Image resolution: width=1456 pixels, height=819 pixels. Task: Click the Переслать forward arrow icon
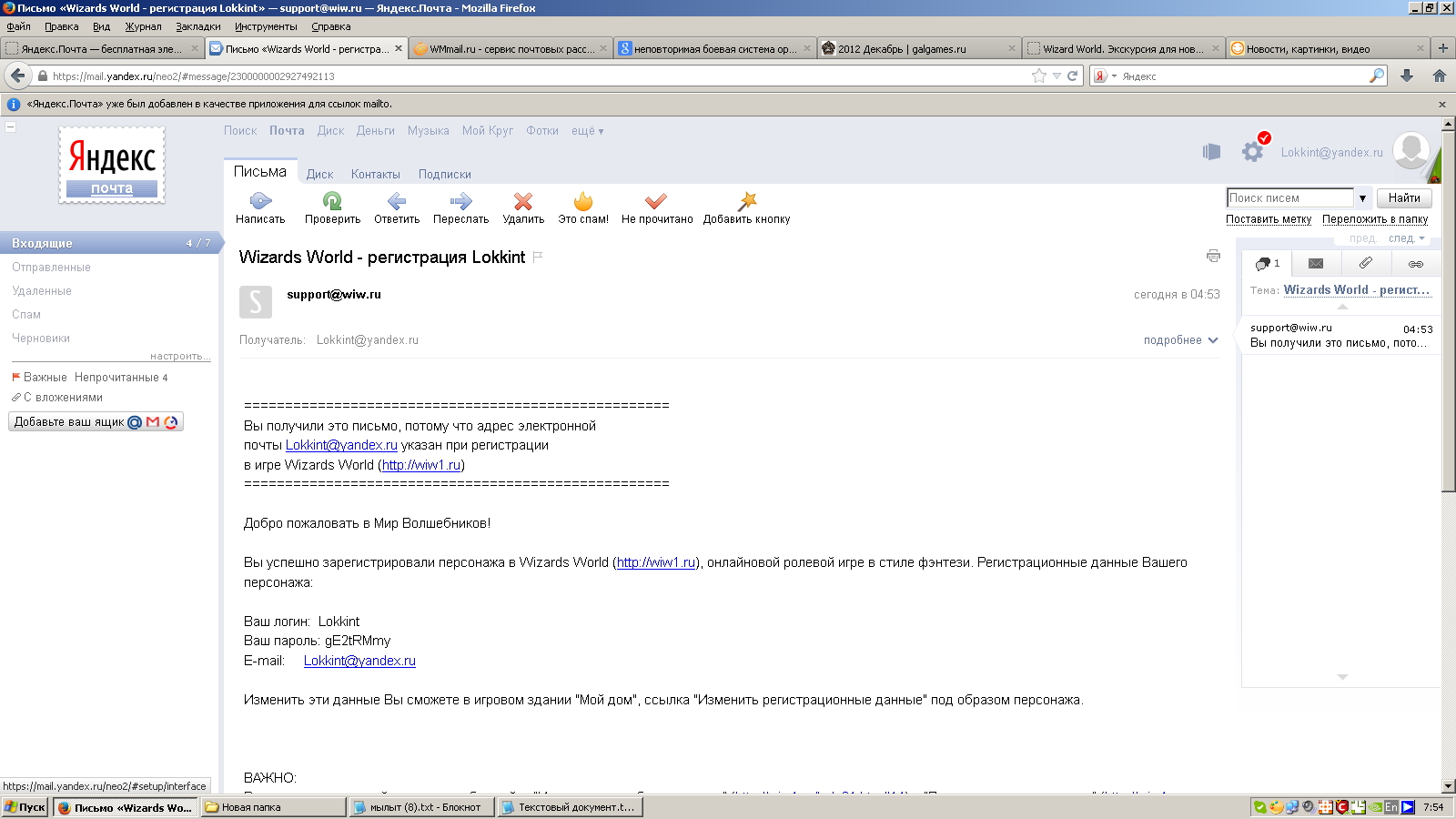pos(460,201)
